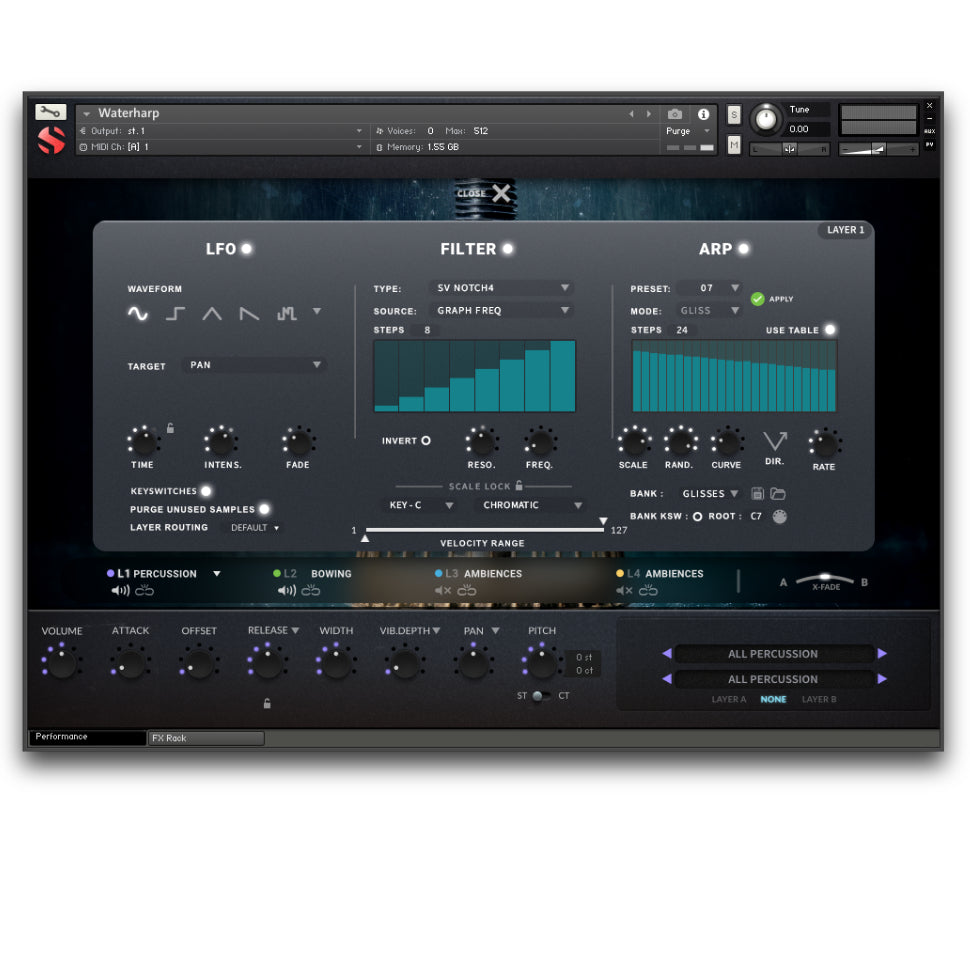Click the A/B X-Fade slider
The width and height of the screenshot is (970, 970).
click(824, 580)
